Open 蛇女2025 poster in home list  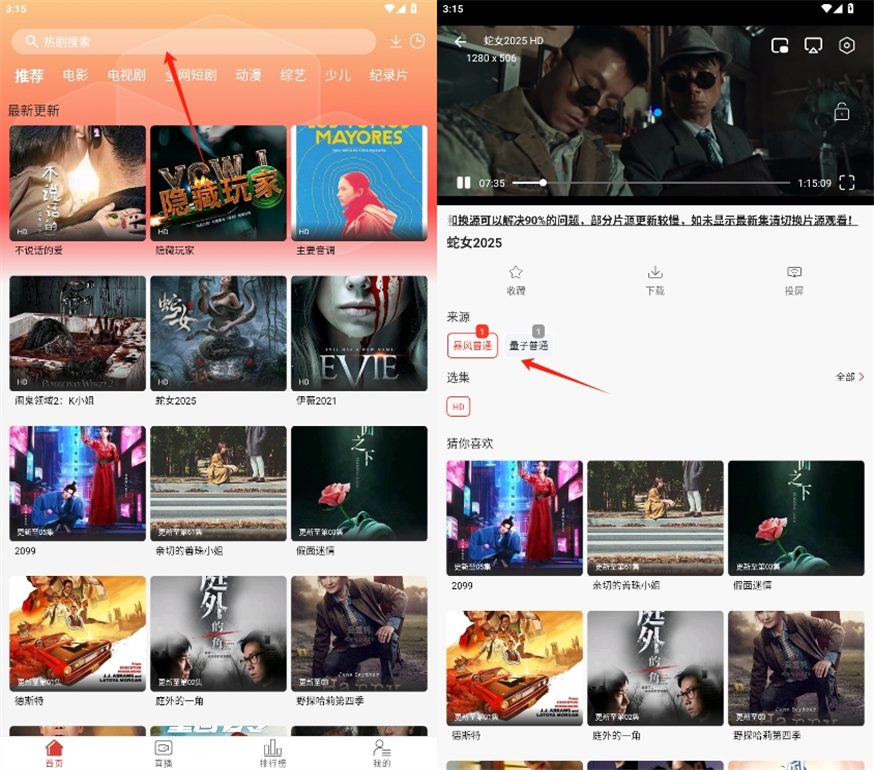point(218,333)
